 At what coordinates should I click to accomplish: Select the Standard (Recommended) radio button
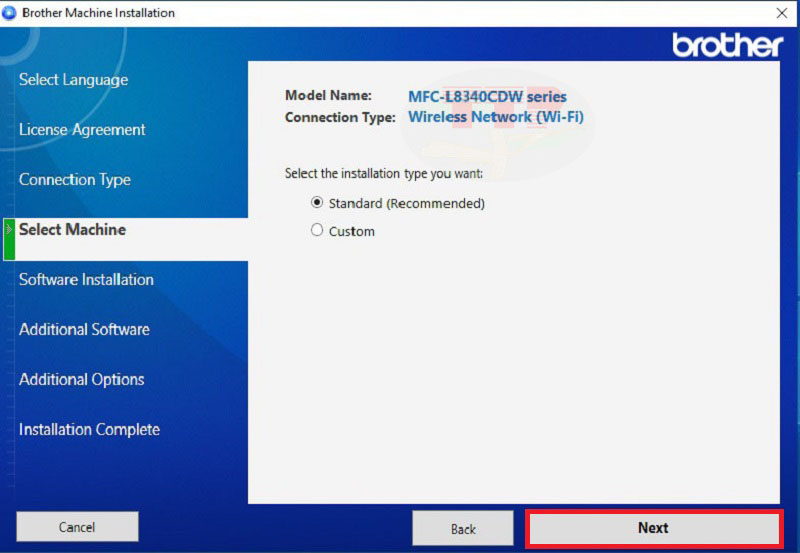(x=317, y=202)
